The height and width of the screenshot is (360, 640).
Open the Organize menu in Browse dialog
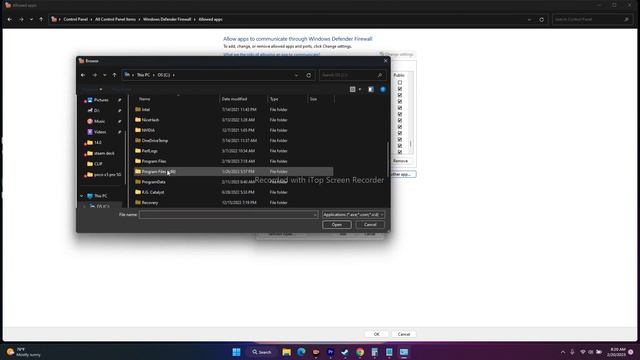[91, 89]
